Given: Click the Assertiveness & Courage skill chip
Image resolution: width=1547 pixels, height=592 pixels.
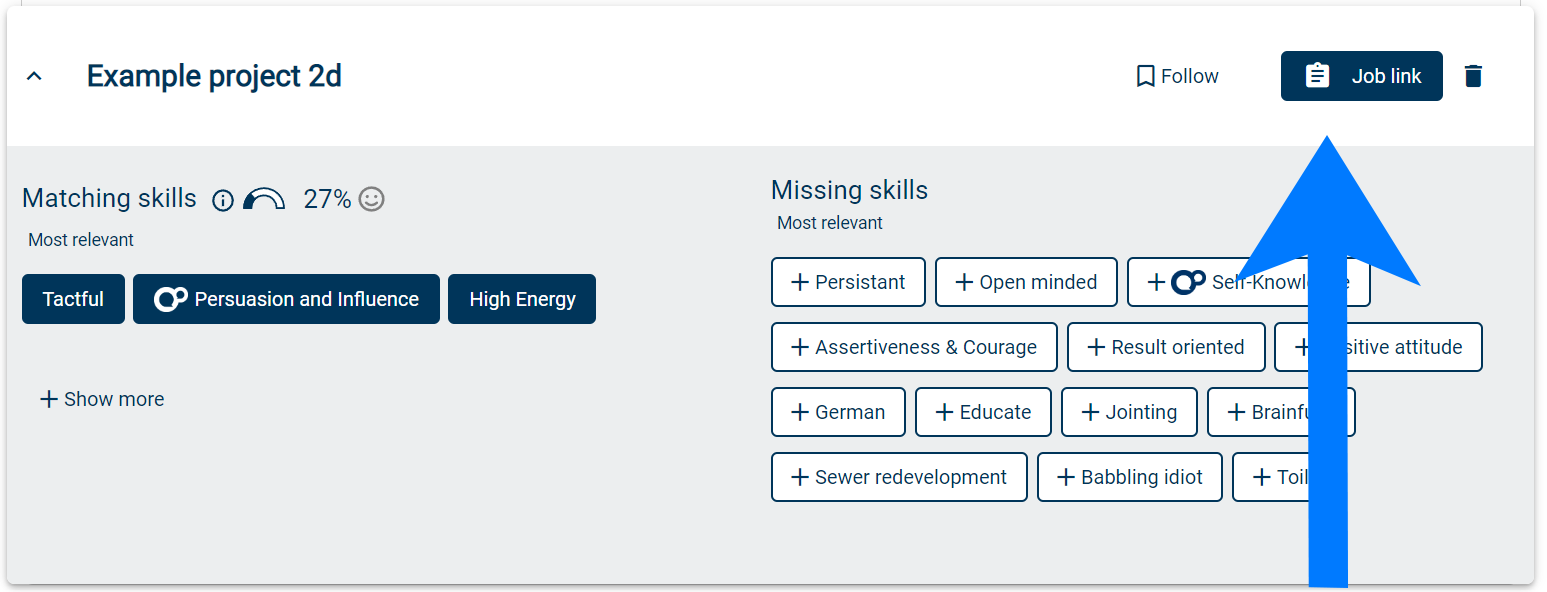Looking at the screenshot, I should click(913, 347).
